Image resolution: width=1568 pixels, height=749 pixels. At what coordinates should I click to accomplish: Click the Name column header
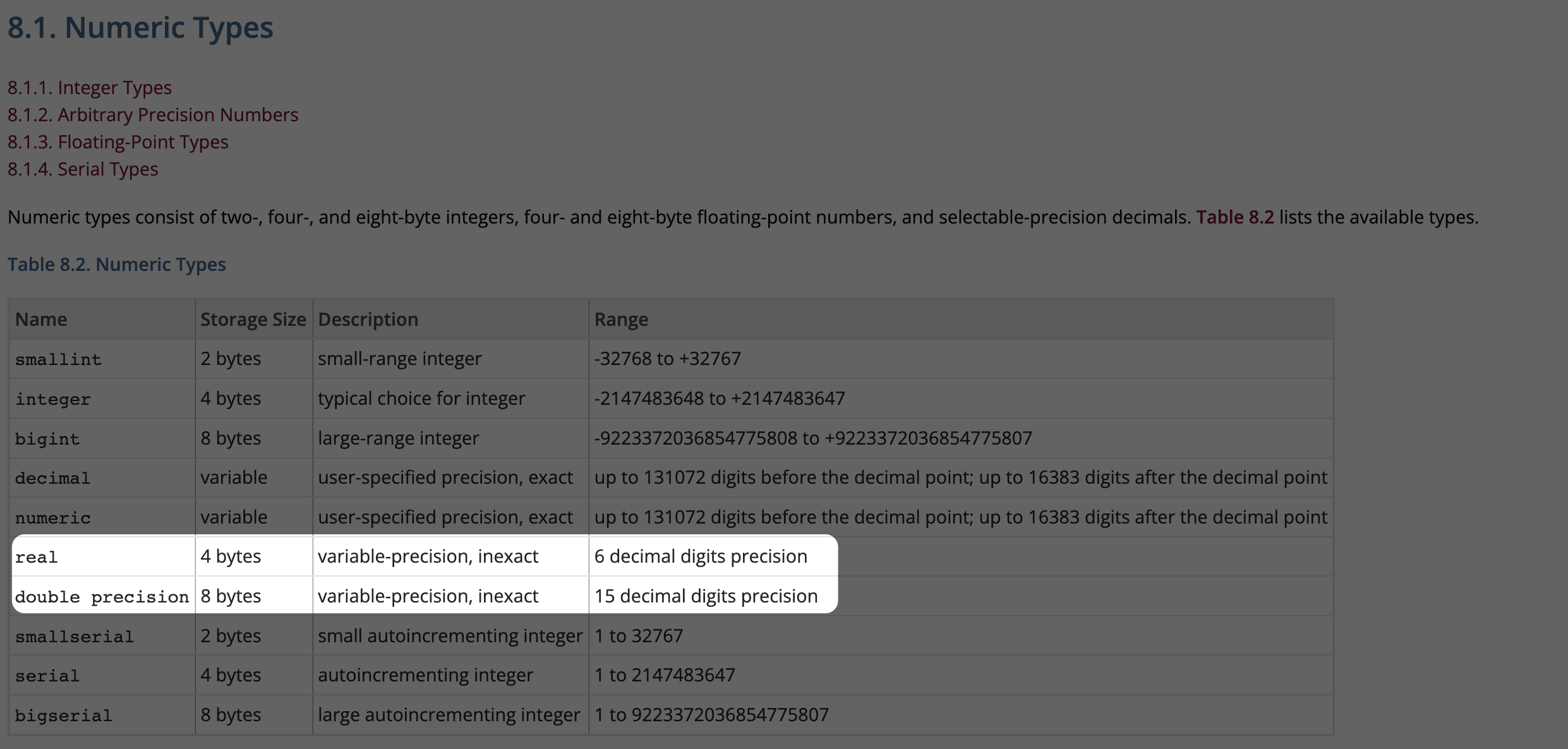tap(102, 319)
